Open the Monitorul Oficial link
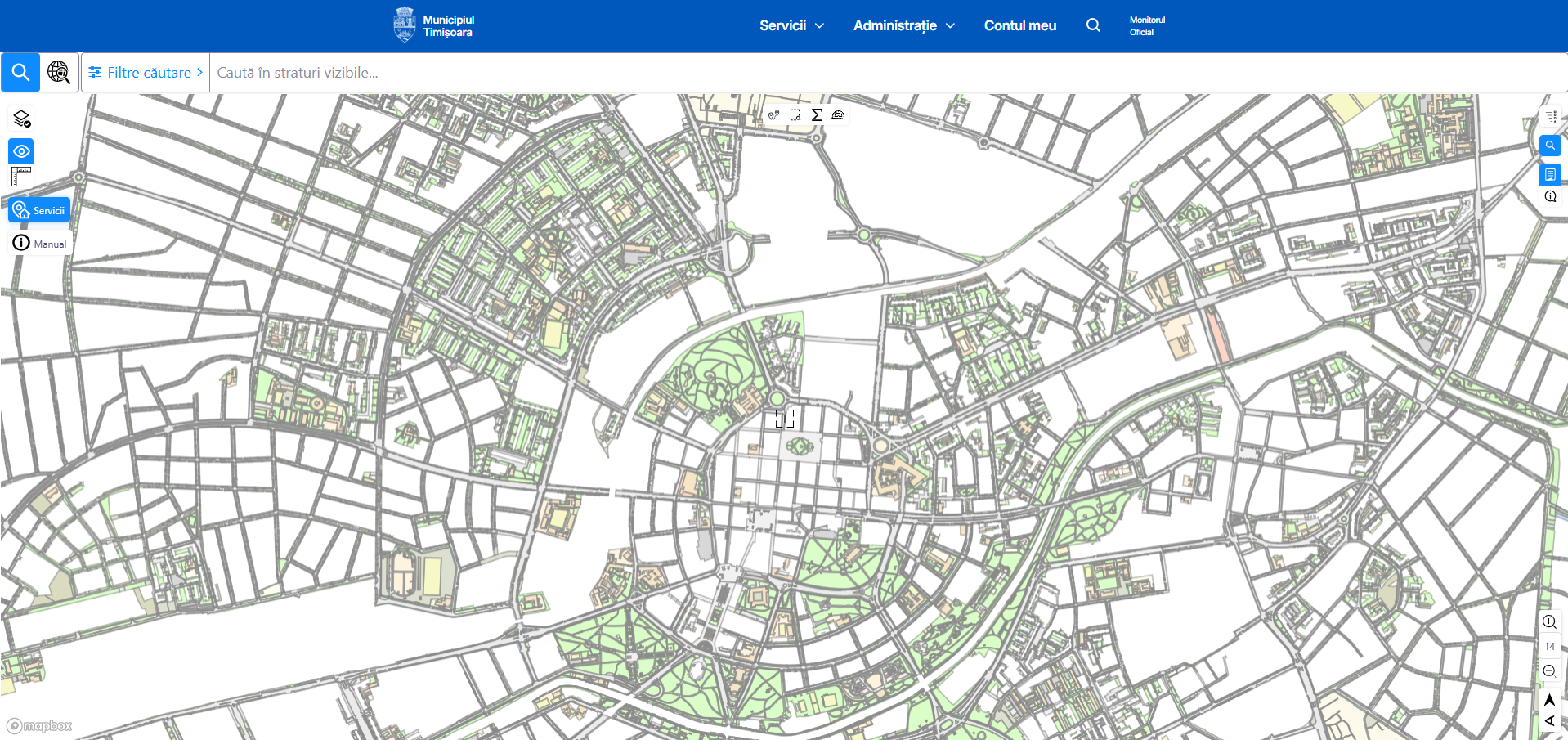 tap(1146, 26)
